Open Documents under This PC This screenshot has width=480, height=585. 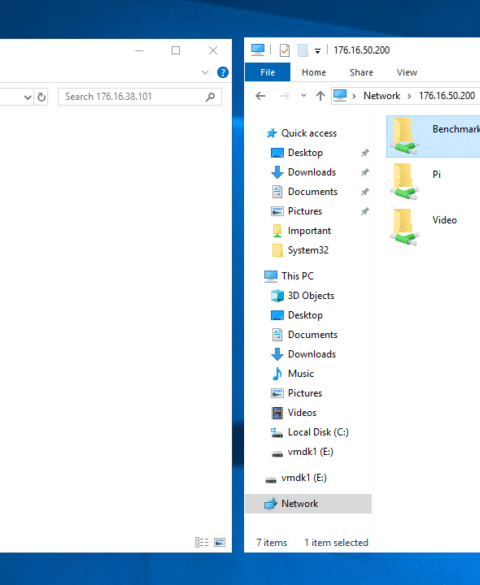pyautogui.click(x=313, y=335)
